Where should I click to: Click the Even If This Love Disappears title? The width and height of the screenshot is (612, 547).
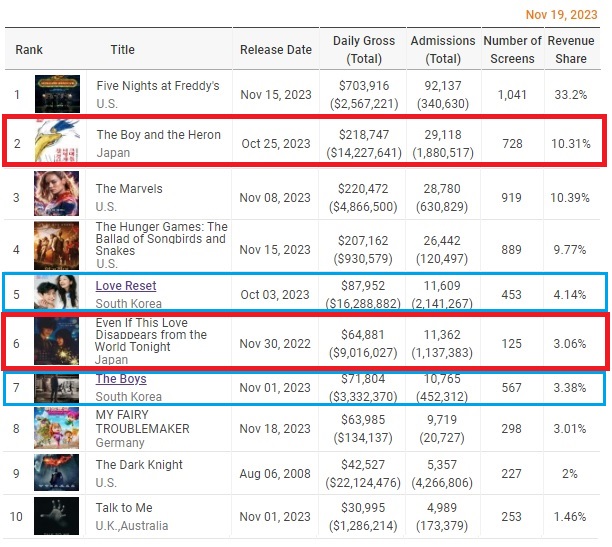tap(151, 334)
